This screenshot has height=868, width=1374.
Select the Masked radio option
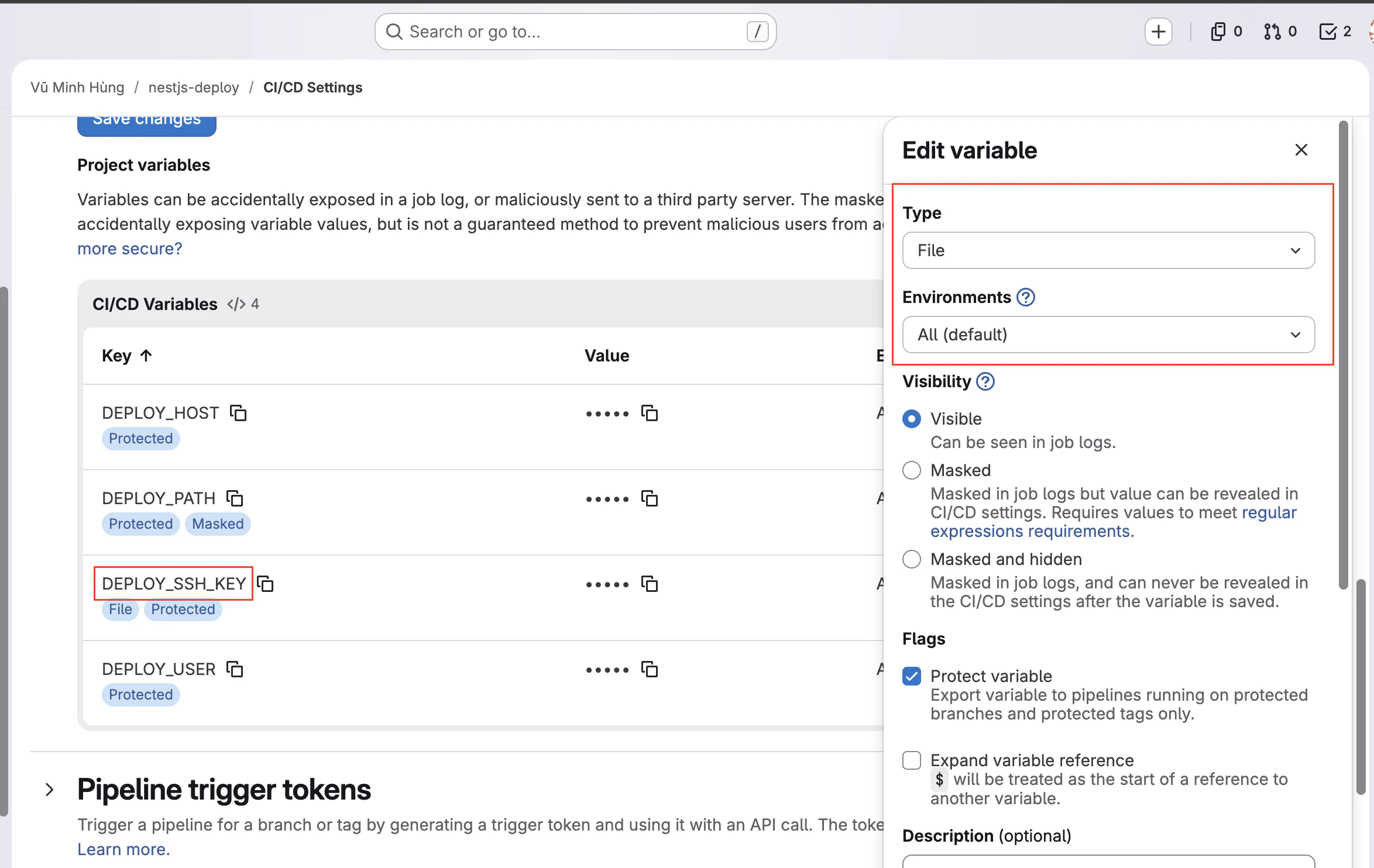click(912, 470)
